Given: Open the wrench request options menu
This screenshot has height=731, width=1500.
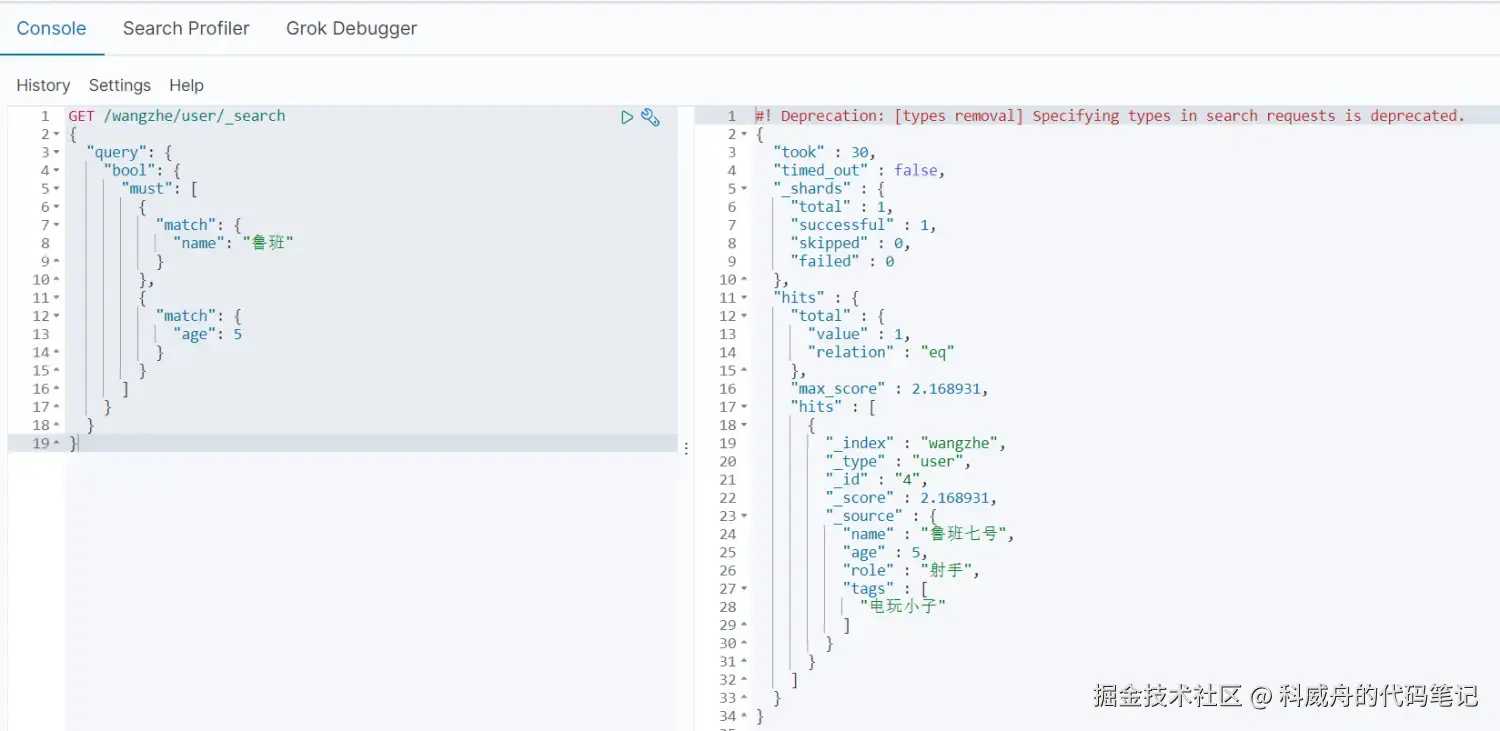Looking at the screenshot, I should tap(650, 117).
